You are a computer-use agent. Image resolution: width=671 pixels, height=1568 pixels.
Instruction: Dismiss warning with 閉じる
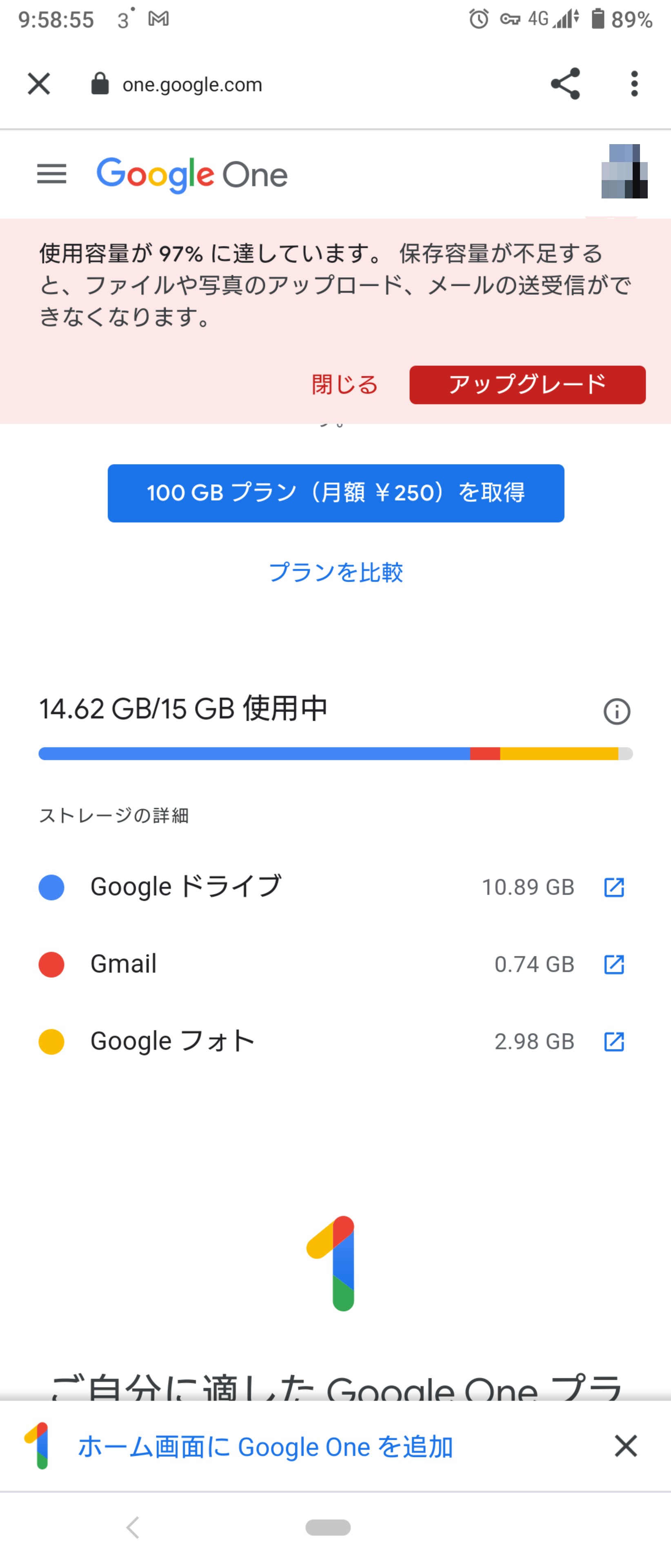[x=344, y=385]
